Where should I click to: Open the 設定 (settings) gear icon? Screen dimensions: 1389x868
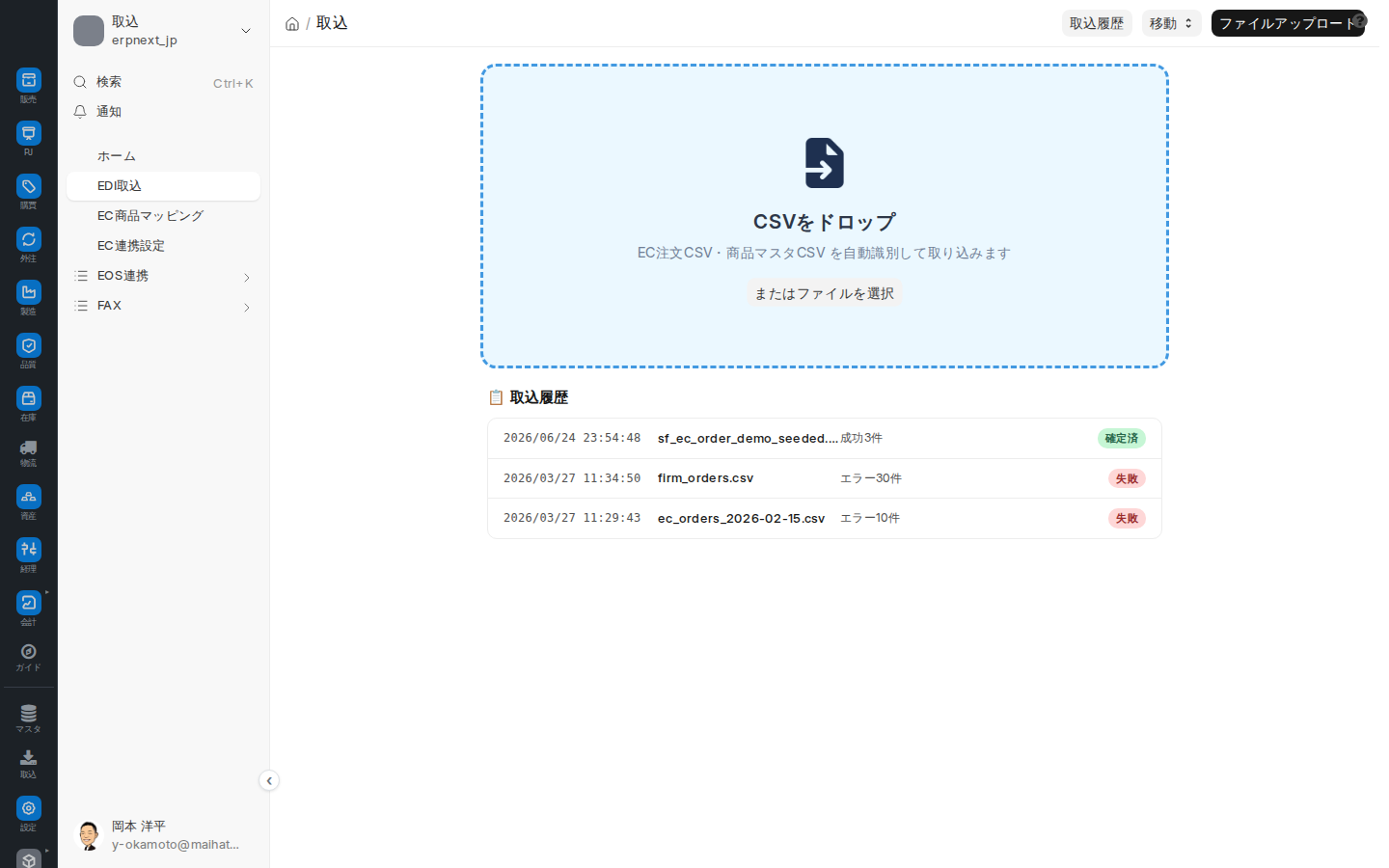coord(29,808)
